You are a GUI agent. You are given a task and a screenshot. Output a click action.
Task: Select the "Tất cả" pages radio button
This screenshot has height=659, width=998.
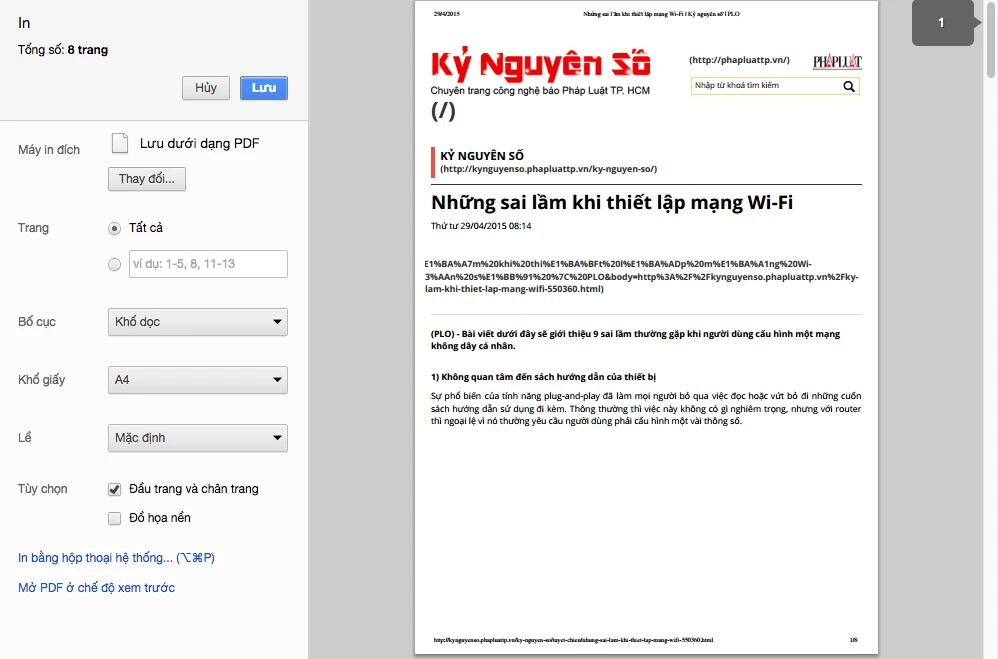[x=114, y=228]
